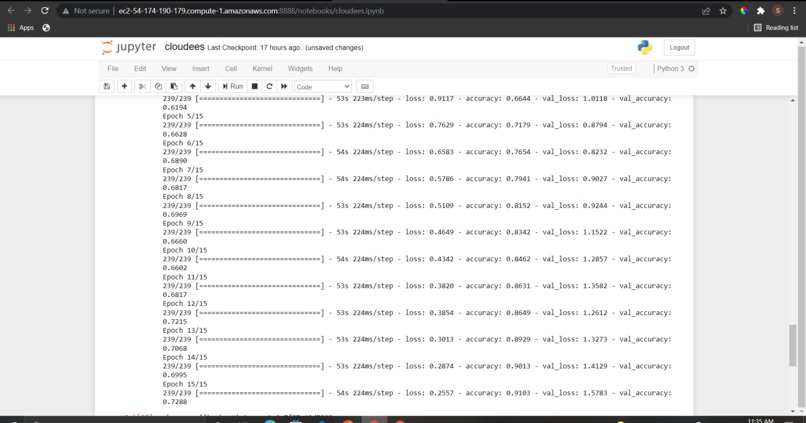Open the Chrome profile avatar
The image size is (806, 423).
(778, 11)
